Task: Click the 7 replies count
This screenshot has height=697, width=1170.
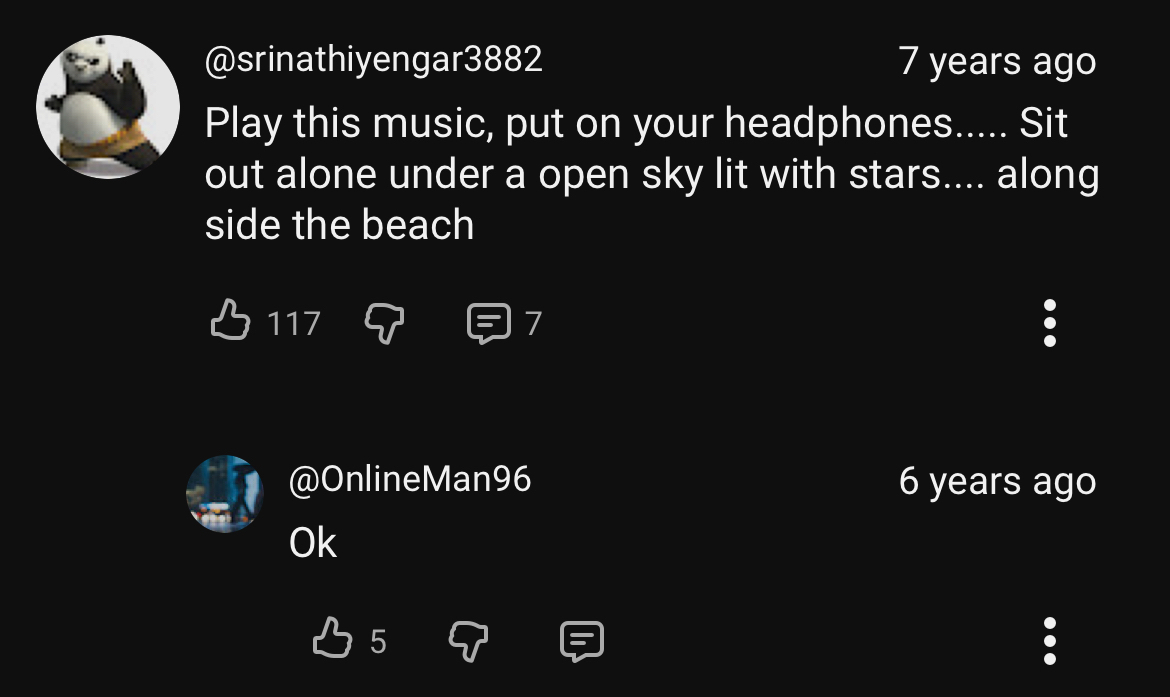Action: [533, 323]
